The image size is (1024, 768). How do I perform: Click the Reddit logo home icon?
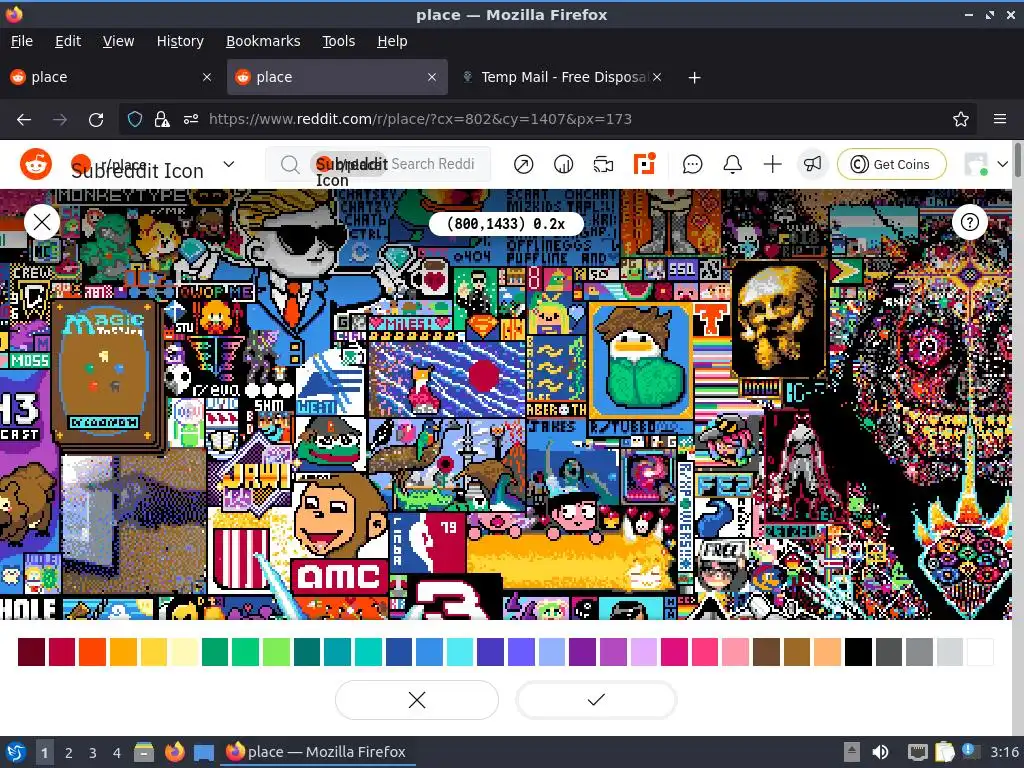36,164
